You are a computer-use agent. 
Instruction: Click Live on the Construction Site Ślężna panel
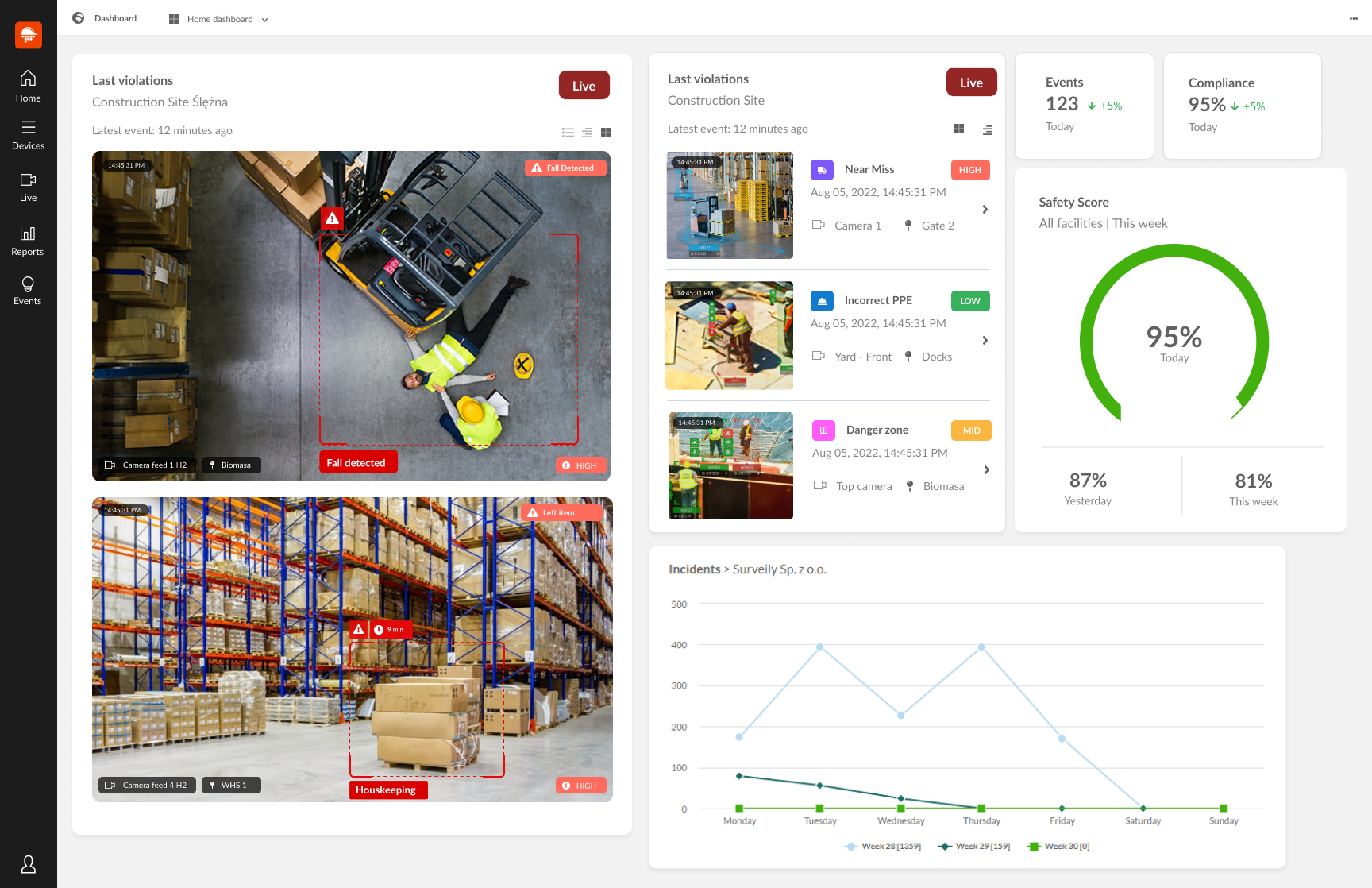tap(584, 85)
